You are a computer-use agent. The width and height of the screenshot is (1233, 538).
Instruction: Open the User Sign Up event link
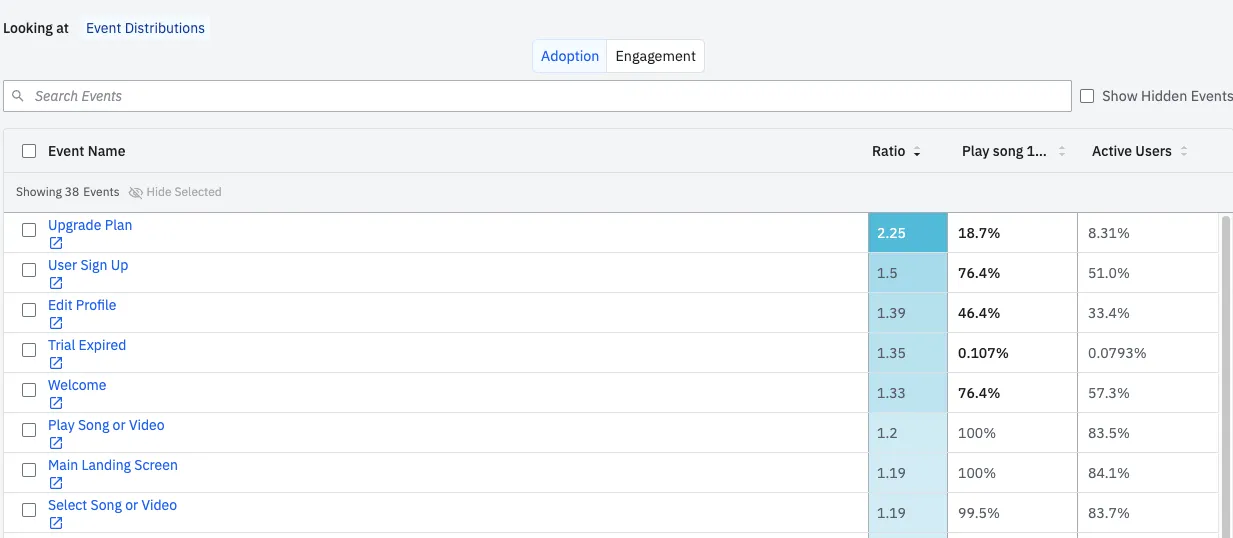(88, 265)
